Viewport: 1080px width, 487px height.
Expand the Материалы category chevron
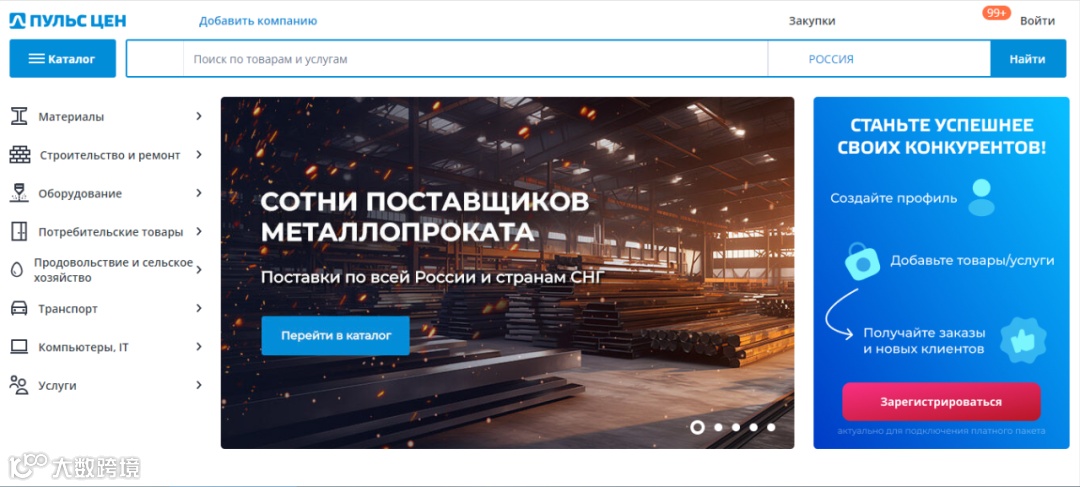(198, 116)
